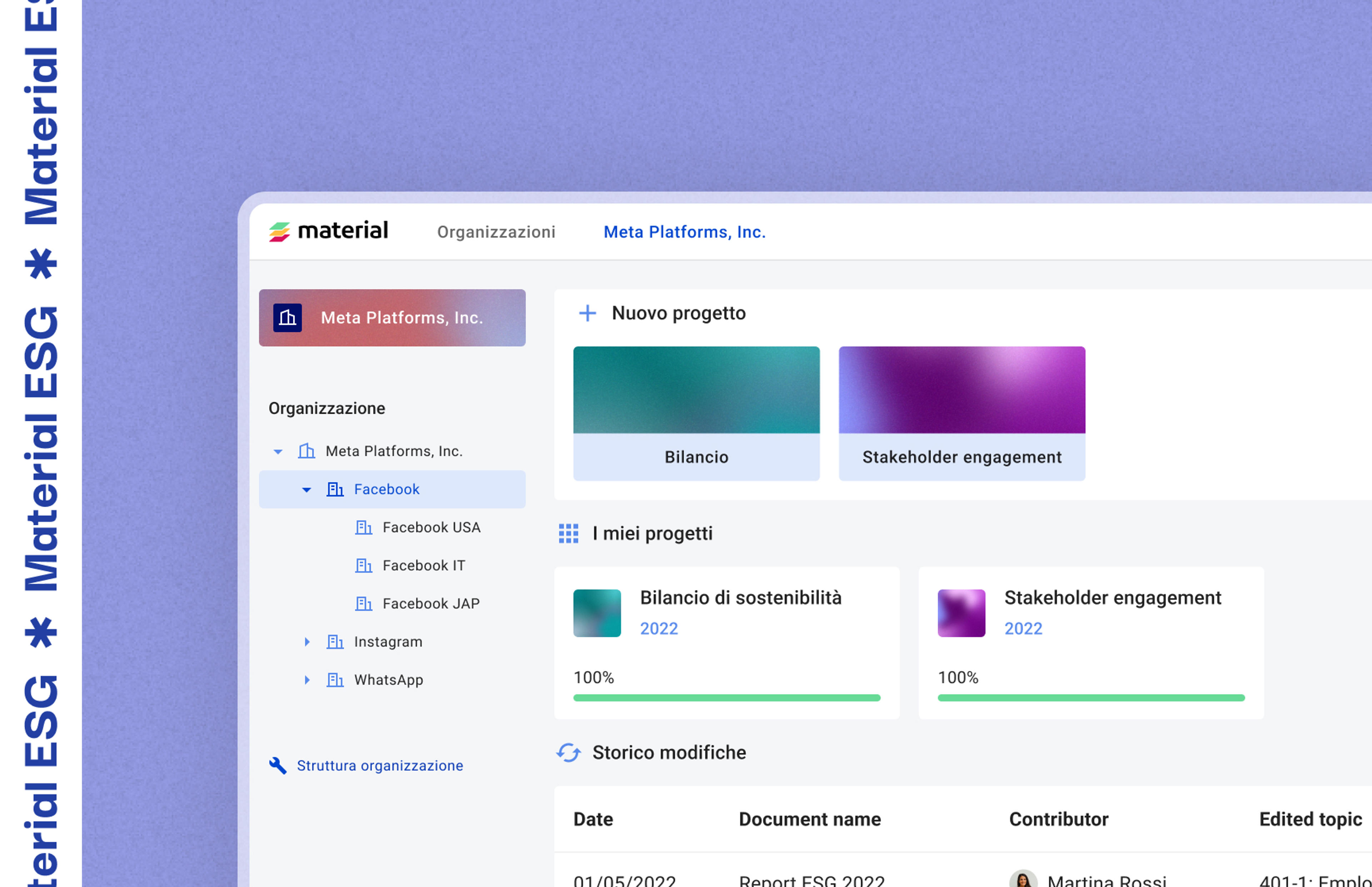
Task: Collapse the Meta Platforms, Inc. tree node
Action: tap(278, 452)
